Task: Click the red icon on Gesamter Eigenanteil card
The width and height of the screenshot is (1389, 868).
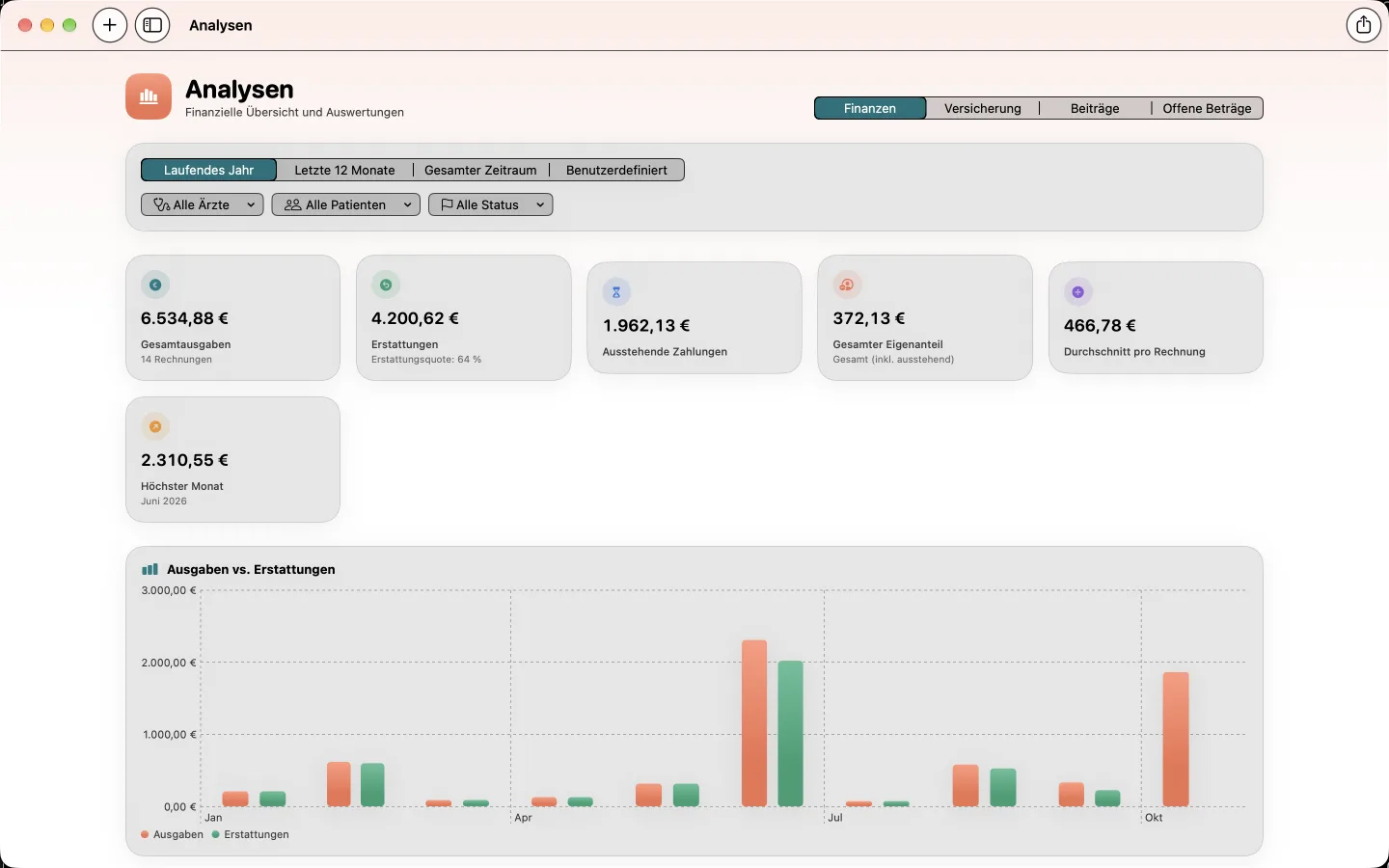Action: click(847, 285)
